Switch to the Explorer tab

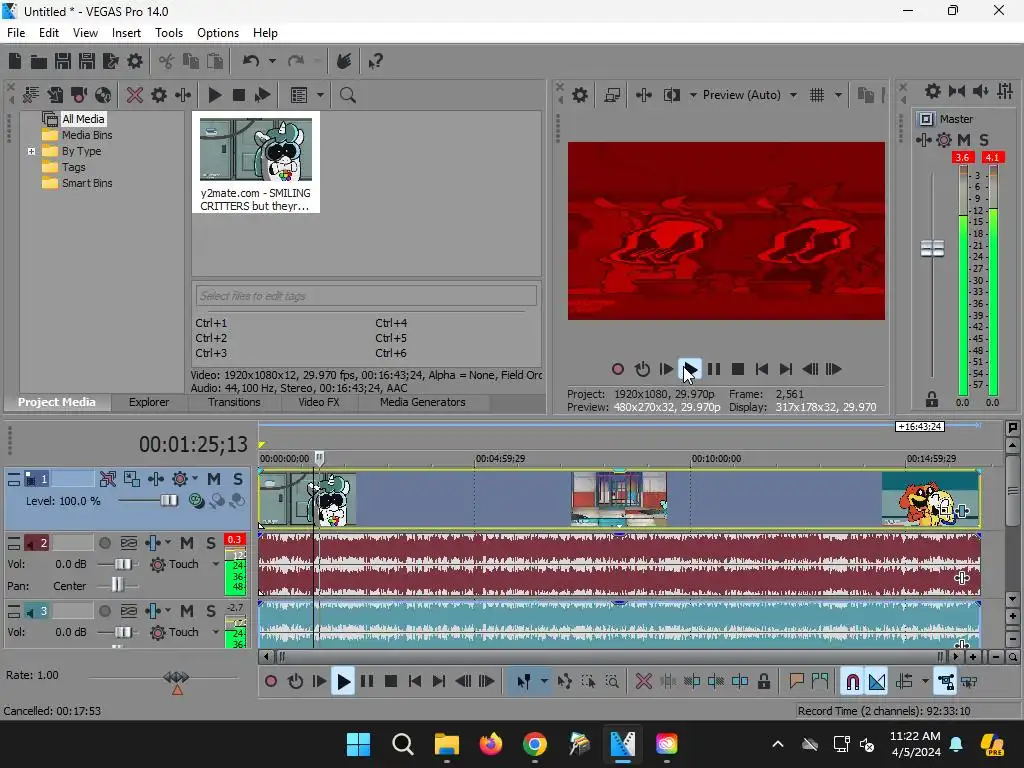pos(149,402)
